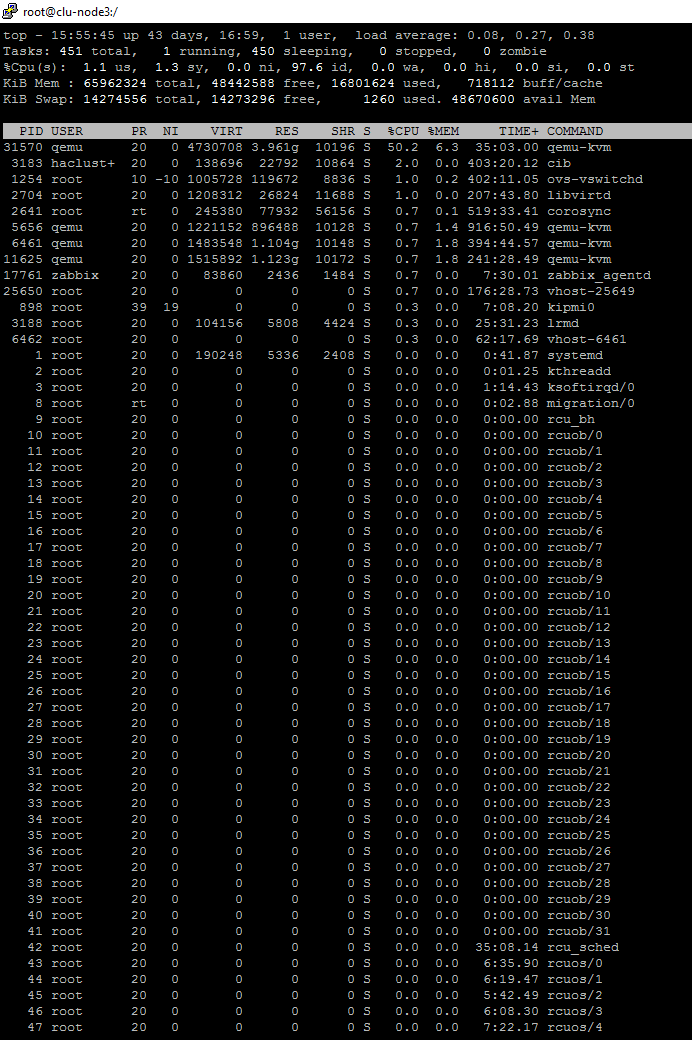
Task: Click the COMMAND column header
Action: point(575,131)
